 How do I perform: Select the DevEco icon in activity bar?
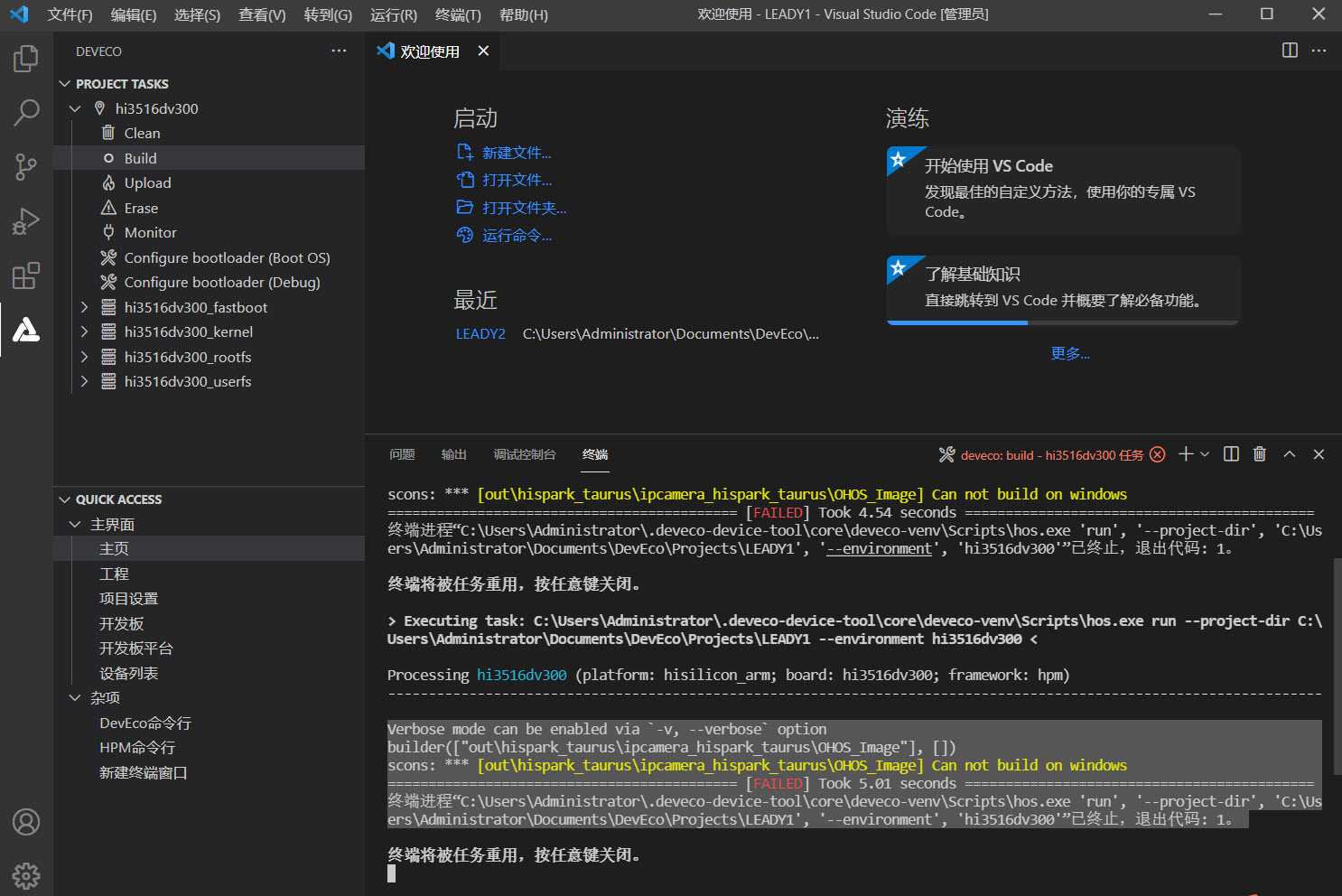(x=26, y=330)
